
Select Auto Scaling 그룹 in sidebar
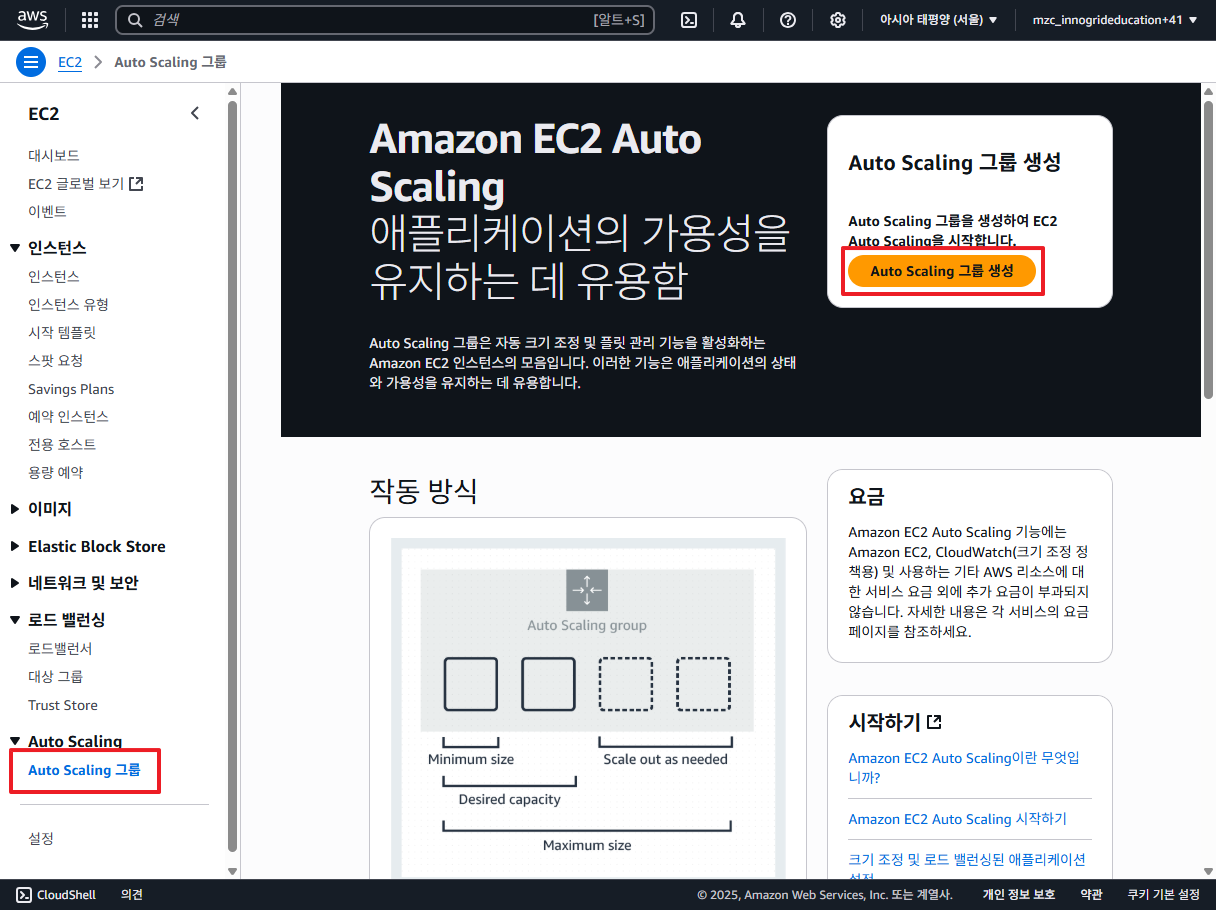coord(84,770)
